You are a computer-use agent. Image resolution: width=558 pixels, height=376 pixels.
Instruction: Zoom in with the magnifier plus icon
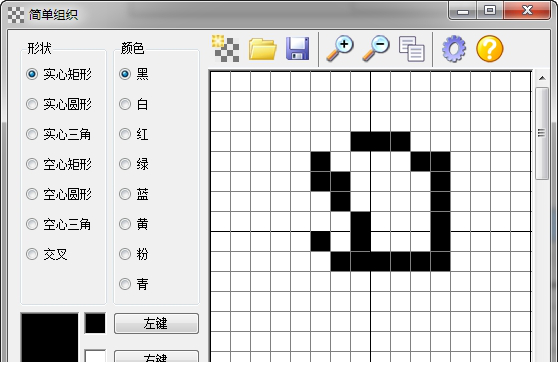point(340,48)
